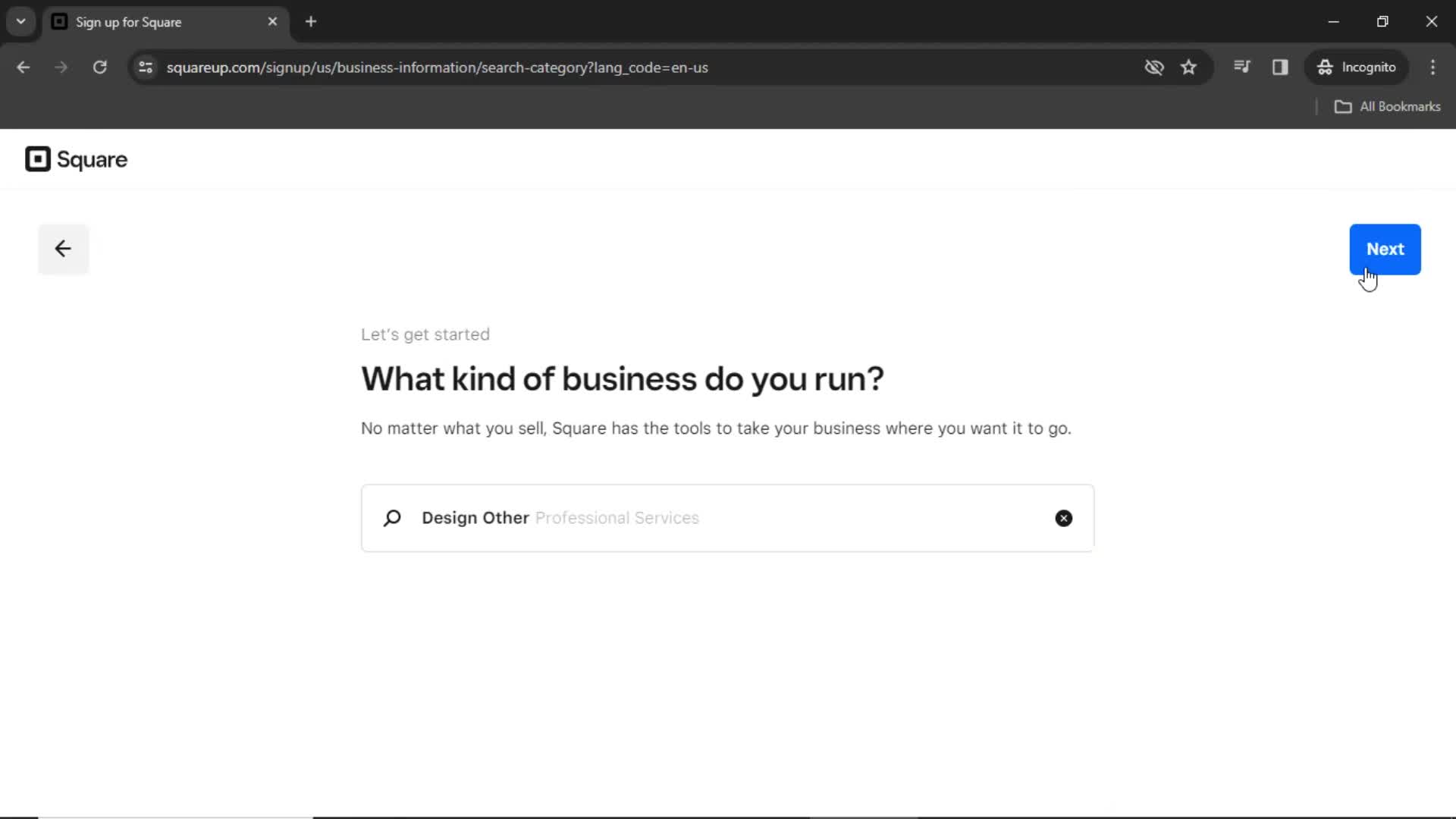Image resolution: width=1456 pixels, height=819 pixels.
Task: Close the Sign up for Square tab
Action: (x=272, y=22)
